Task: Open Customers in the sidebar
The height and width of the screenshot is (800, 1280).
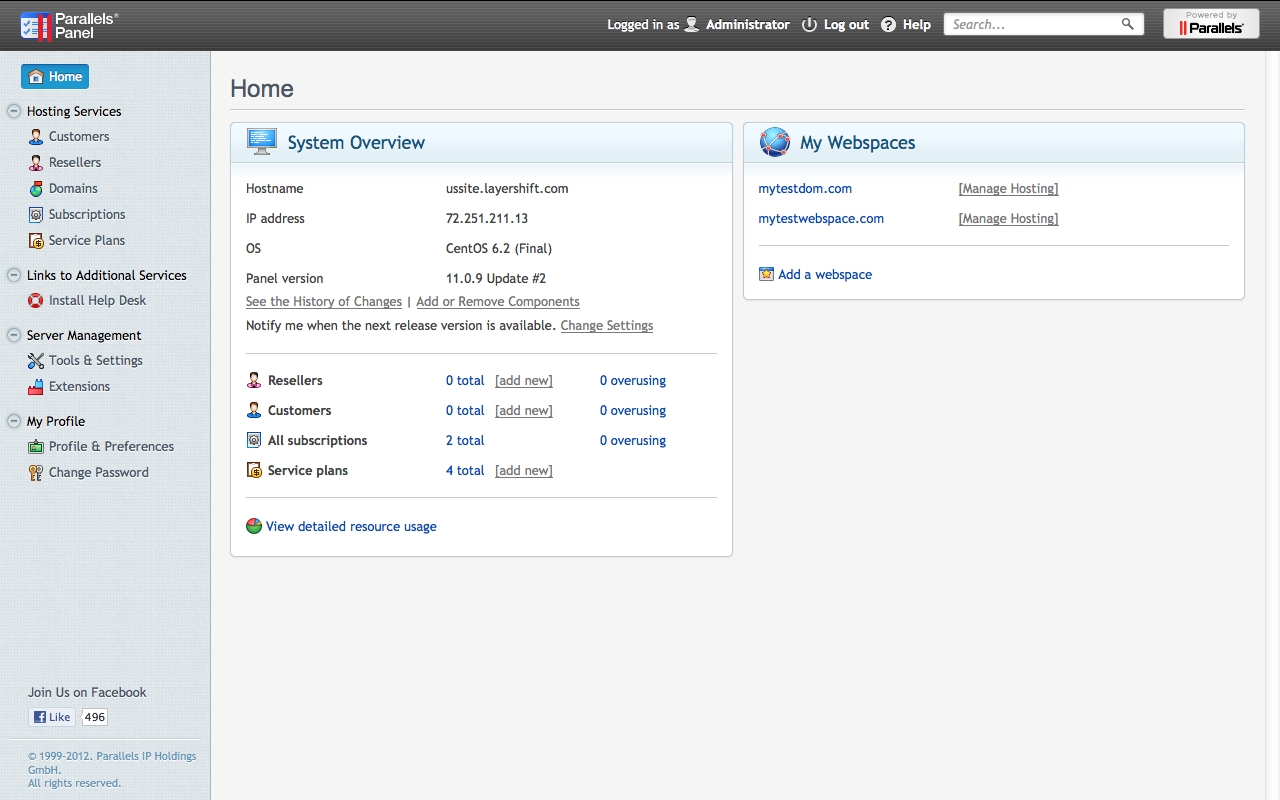Action: (79, 137)
